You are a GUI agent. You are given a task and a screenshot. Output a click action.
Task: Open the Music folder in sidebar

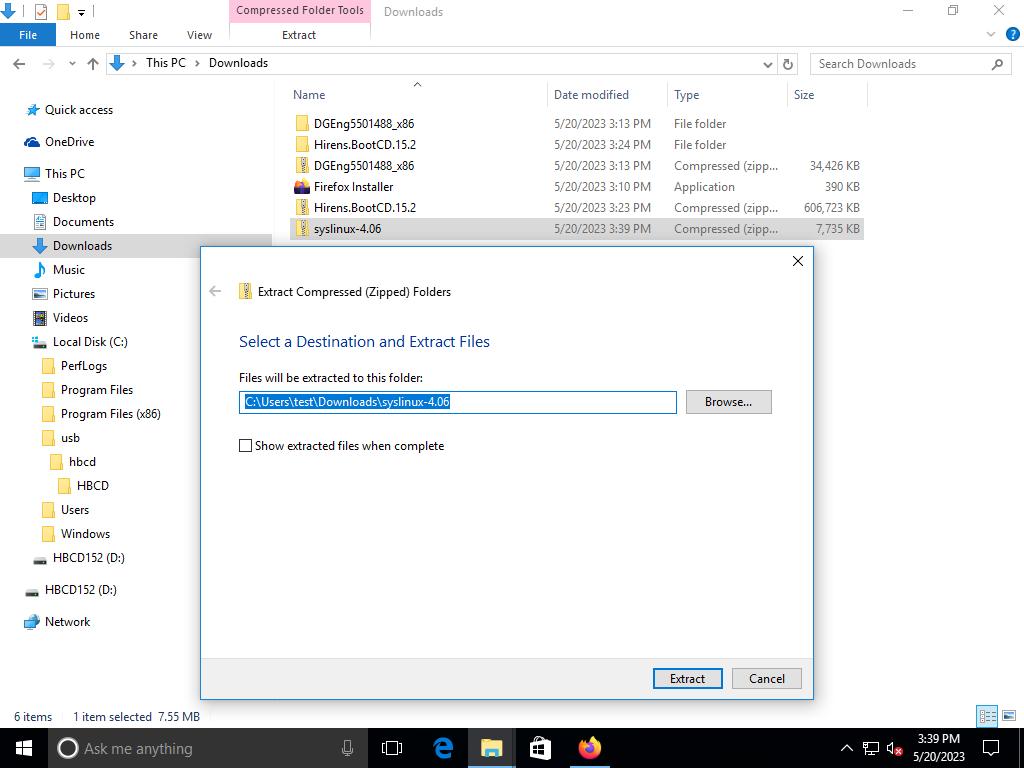[68, 270]
